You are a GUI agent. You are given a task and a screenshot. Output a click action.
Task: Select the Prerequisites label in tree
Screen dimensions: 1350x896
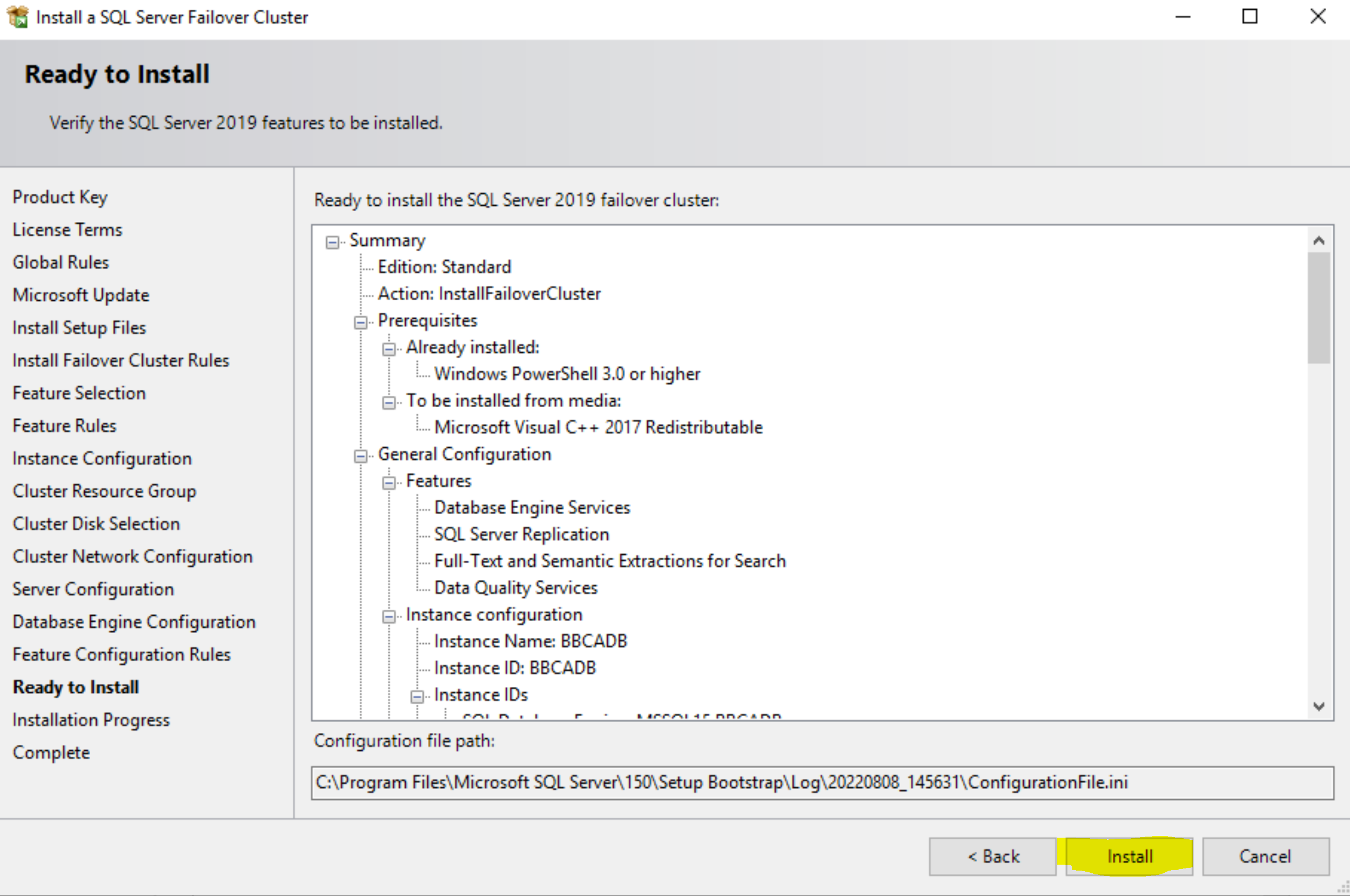coord(427,321)
